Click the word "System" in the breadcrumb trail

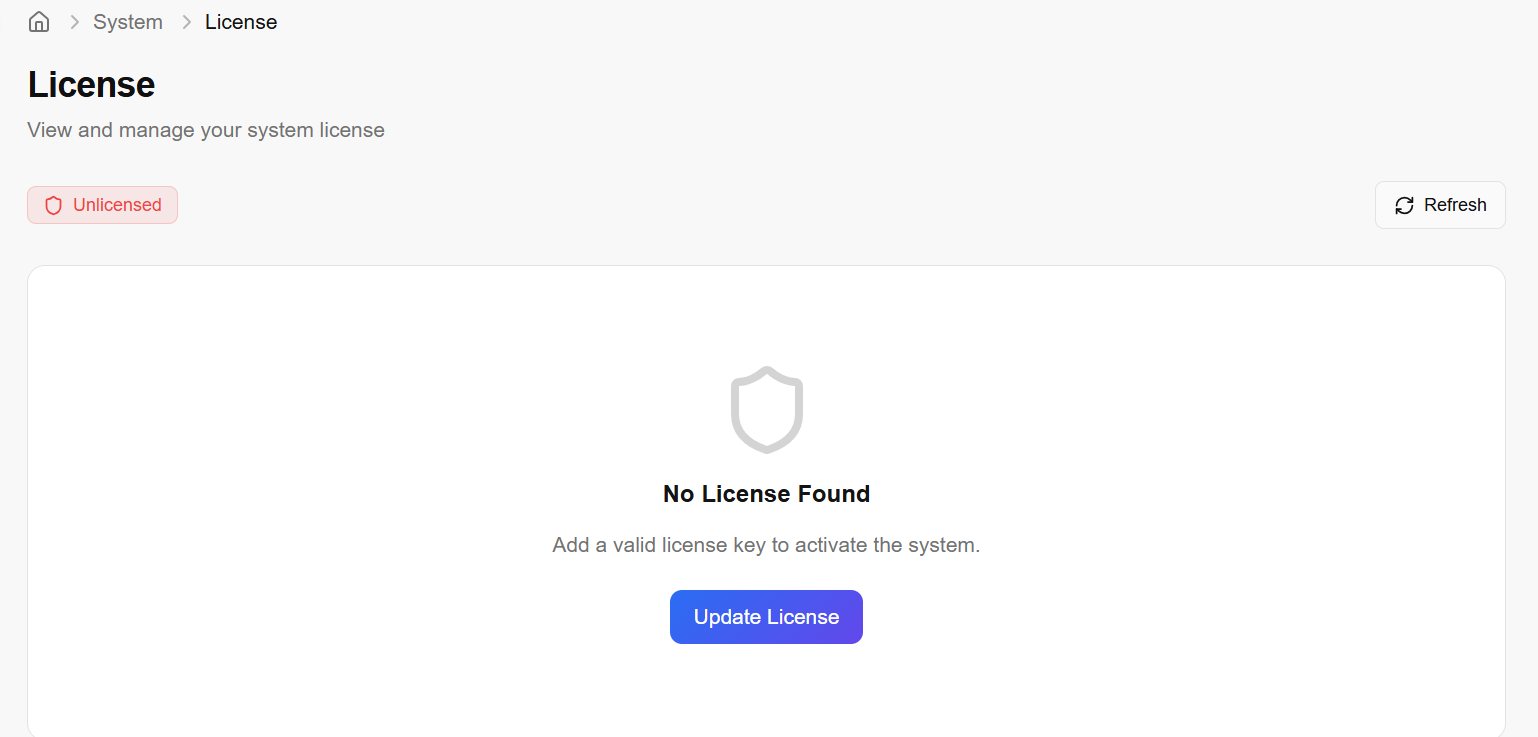pyautogui.click(x=128, y=22)
